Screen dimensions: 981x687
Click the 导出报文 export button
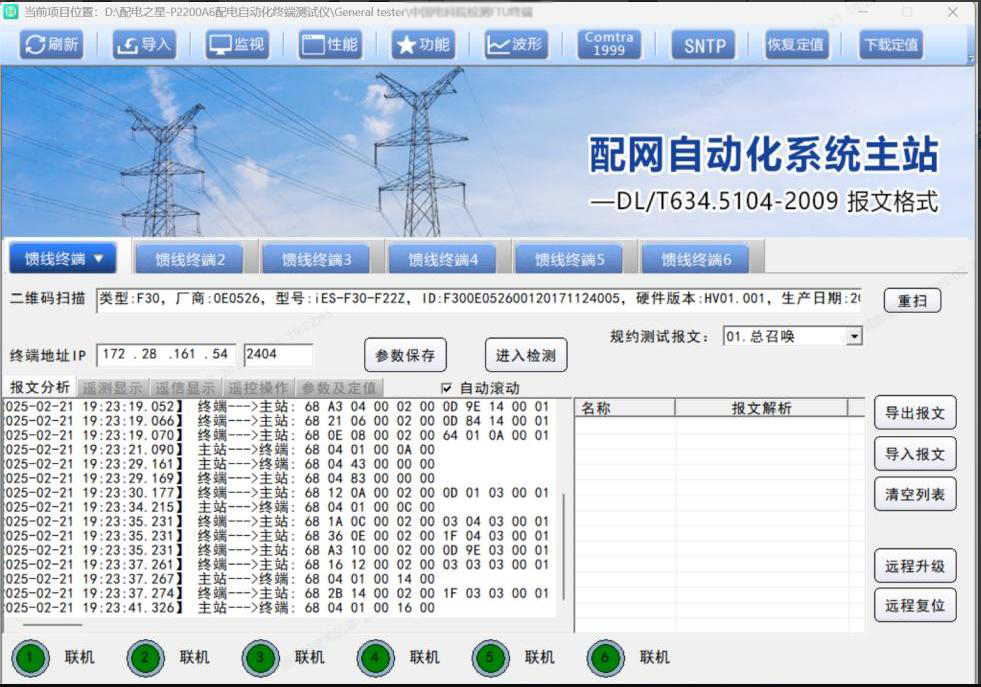914,413
